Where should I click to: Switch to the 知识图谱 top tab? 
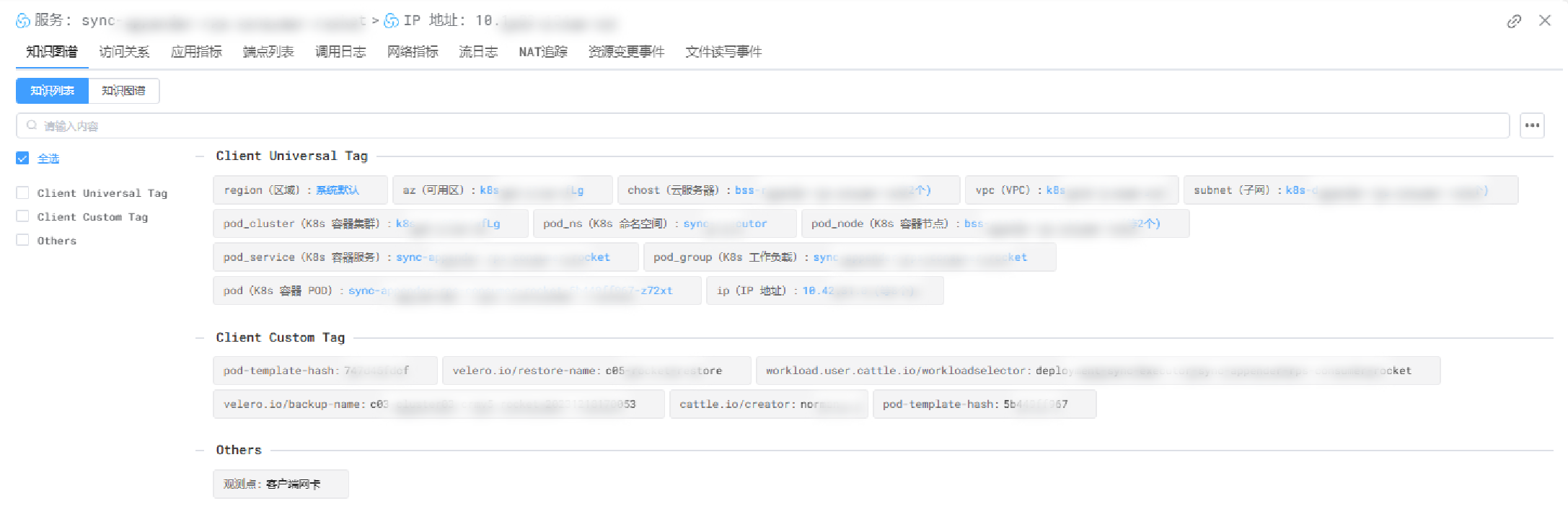(52, 52)
